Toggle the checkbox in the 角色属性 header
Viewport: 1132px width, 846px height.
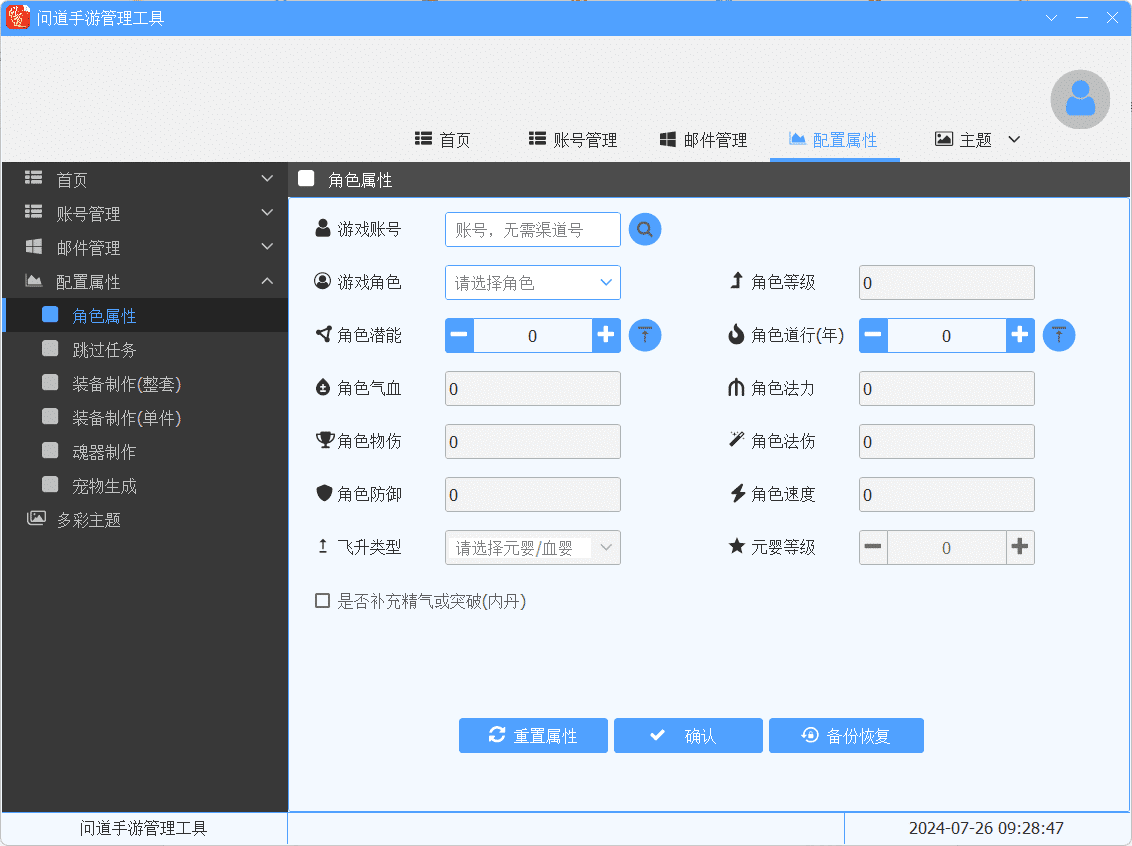pos(307,179)
